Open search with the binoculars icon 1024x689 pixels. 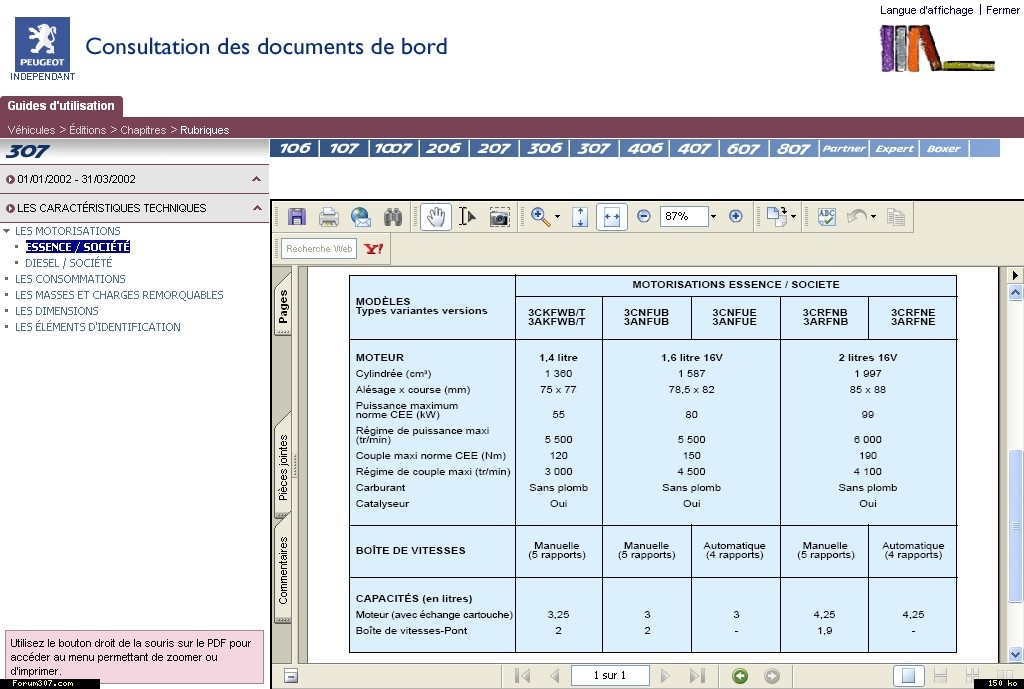[x=392, y=217]
